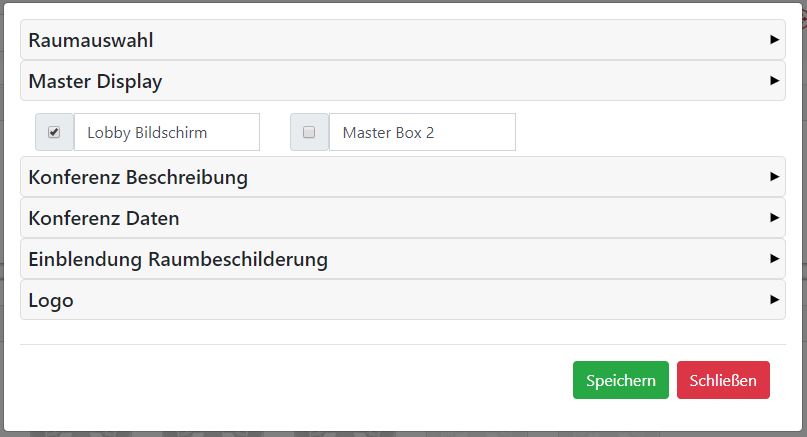Expand the Raumauswahl arrow icon
The image size is (807, 437).
click(775, 40)
